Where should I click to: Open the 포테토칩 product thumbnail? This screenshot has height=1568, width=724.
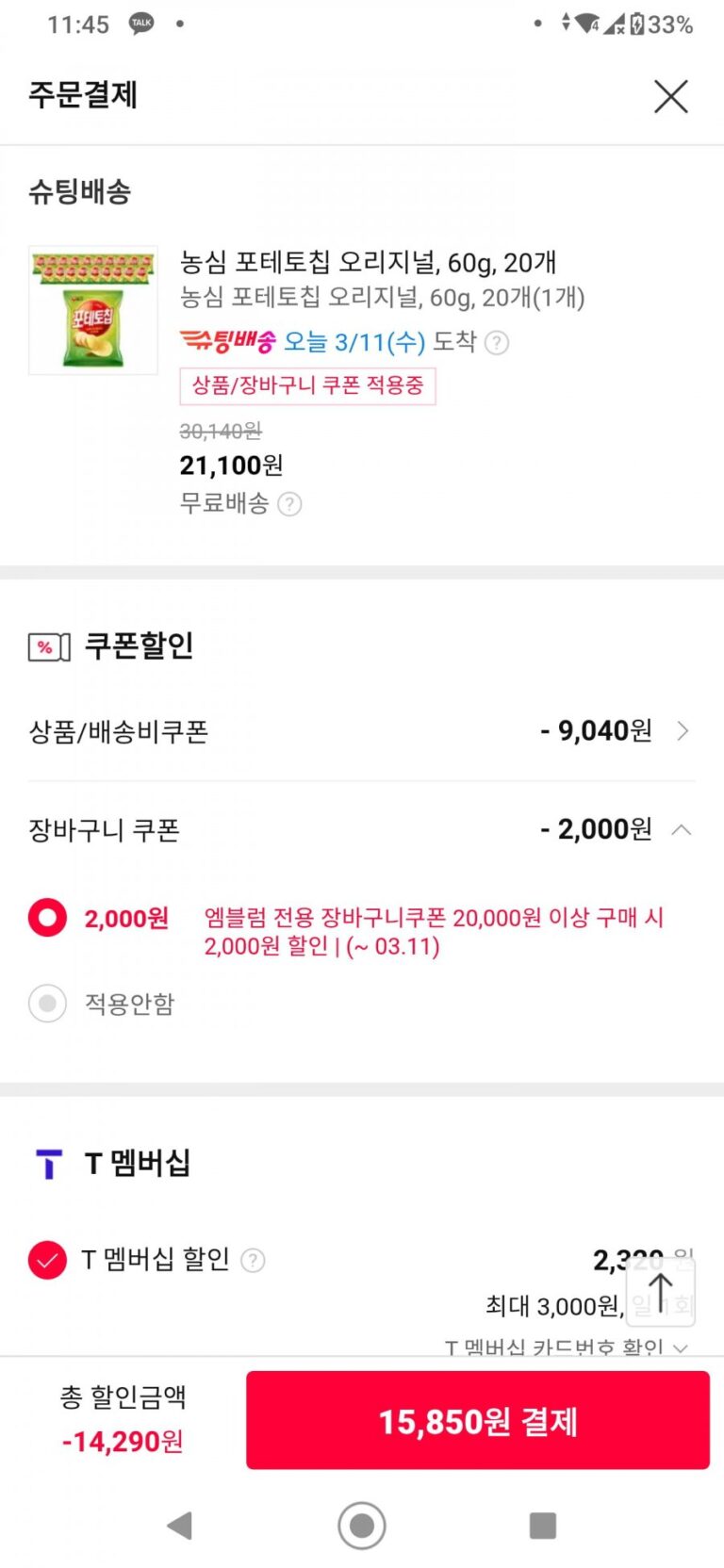93,311
